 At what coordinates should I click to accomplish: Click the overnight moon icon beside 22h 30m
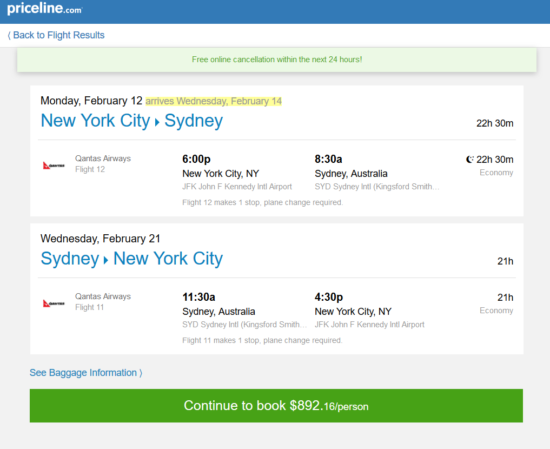point(470,159)
